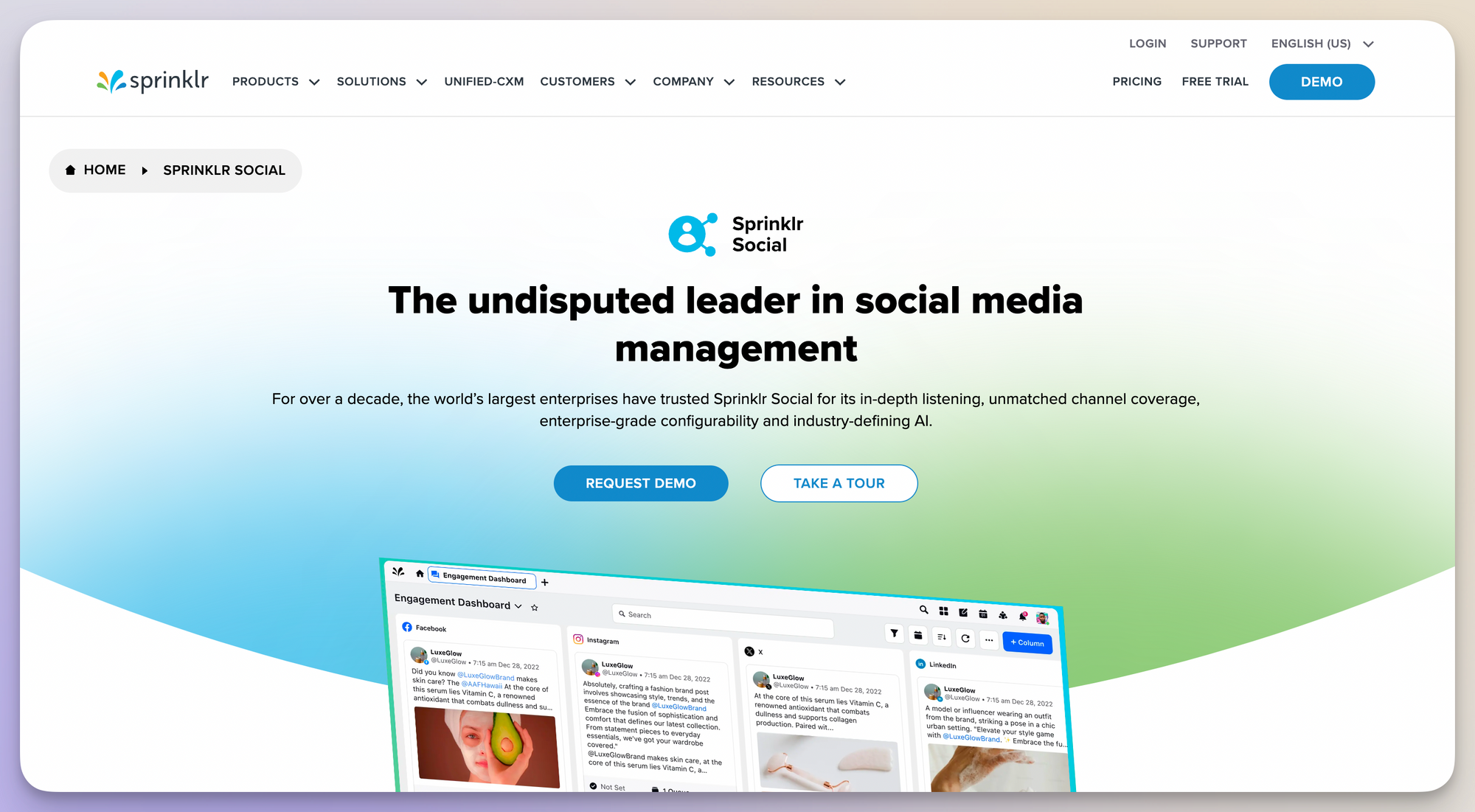Screen dimensions: 1475x812
Task: Click the ENGLISH (US) language selector
Action: (x=1323, y=43)
